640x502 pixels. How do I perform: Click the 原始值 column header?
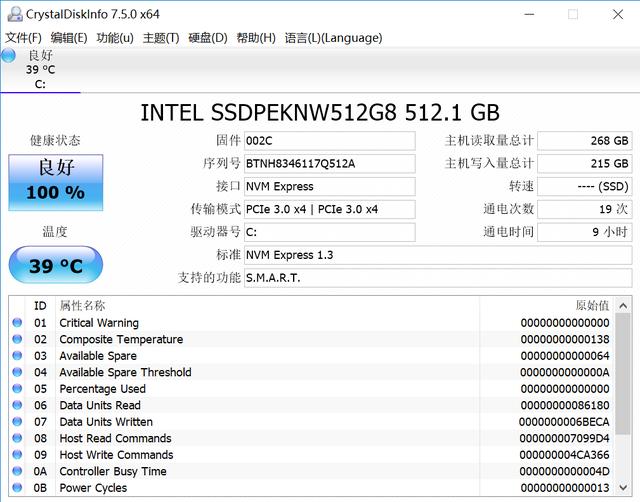click(592, 306)
